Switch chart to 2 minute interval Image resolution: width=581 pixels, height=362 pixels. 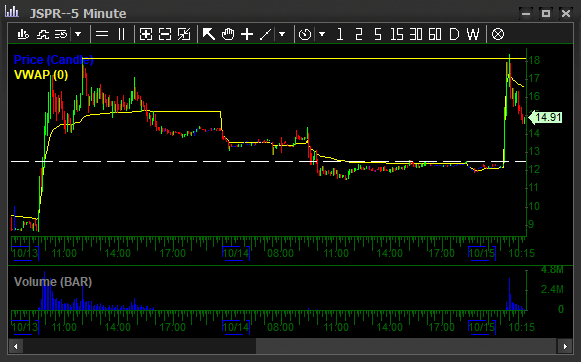point(358,34)
